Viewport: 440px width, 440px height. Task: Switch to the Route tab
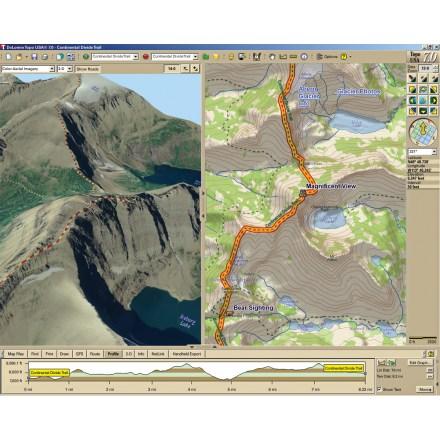tap(95, 354)
